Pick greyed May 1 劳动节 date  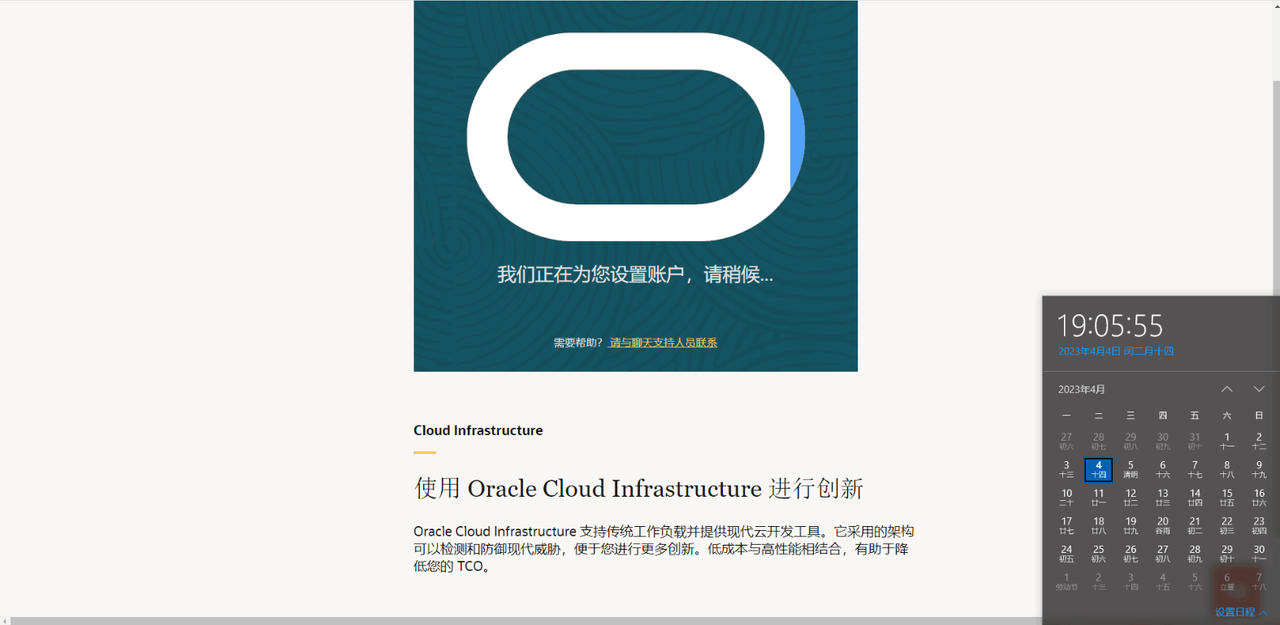[x=1066, y=581]
